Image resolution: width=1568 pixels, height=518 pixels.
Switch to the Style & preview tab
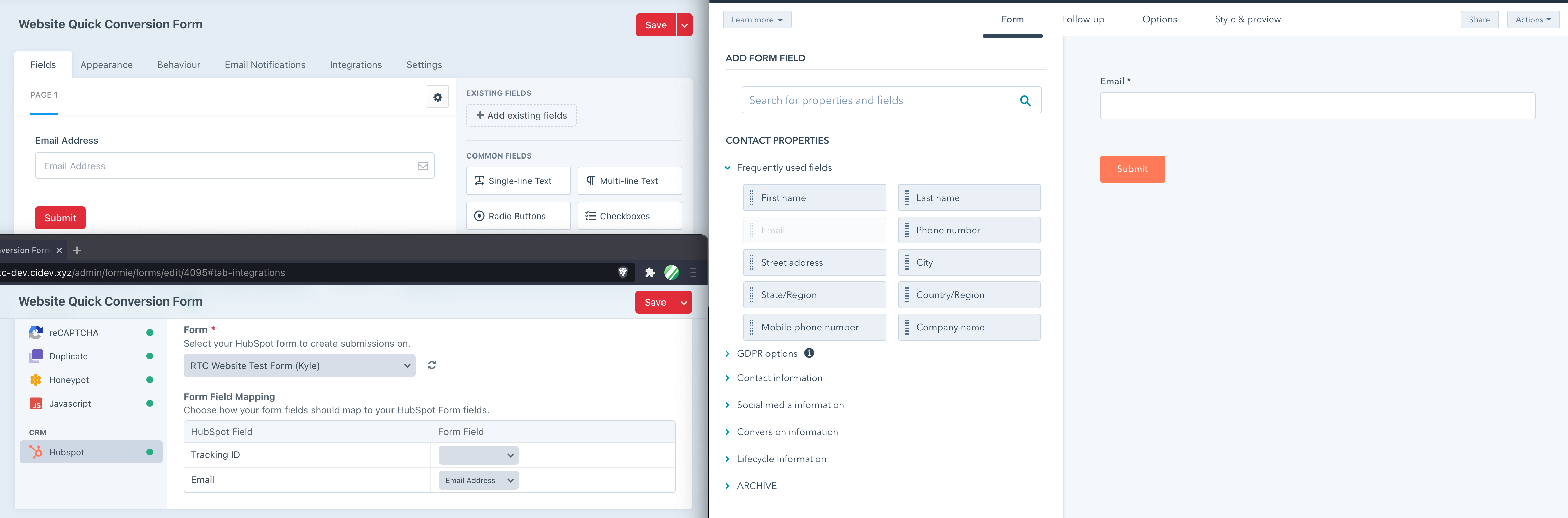click(1247, 19)
